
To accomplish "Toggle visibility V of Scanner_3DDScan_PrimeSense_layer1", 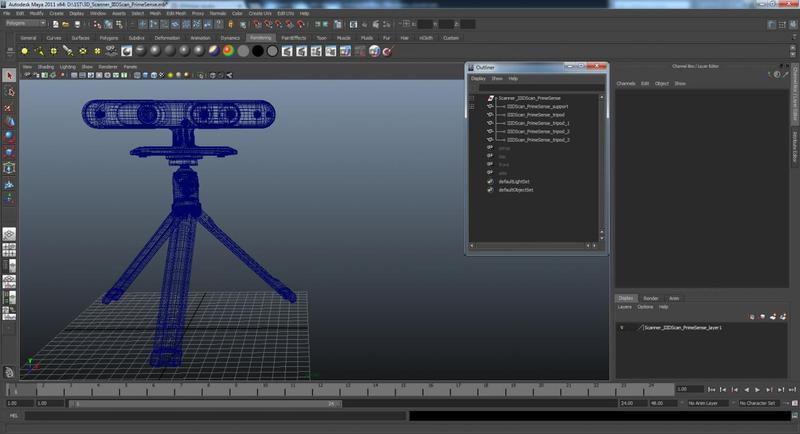I will [622, 327].
